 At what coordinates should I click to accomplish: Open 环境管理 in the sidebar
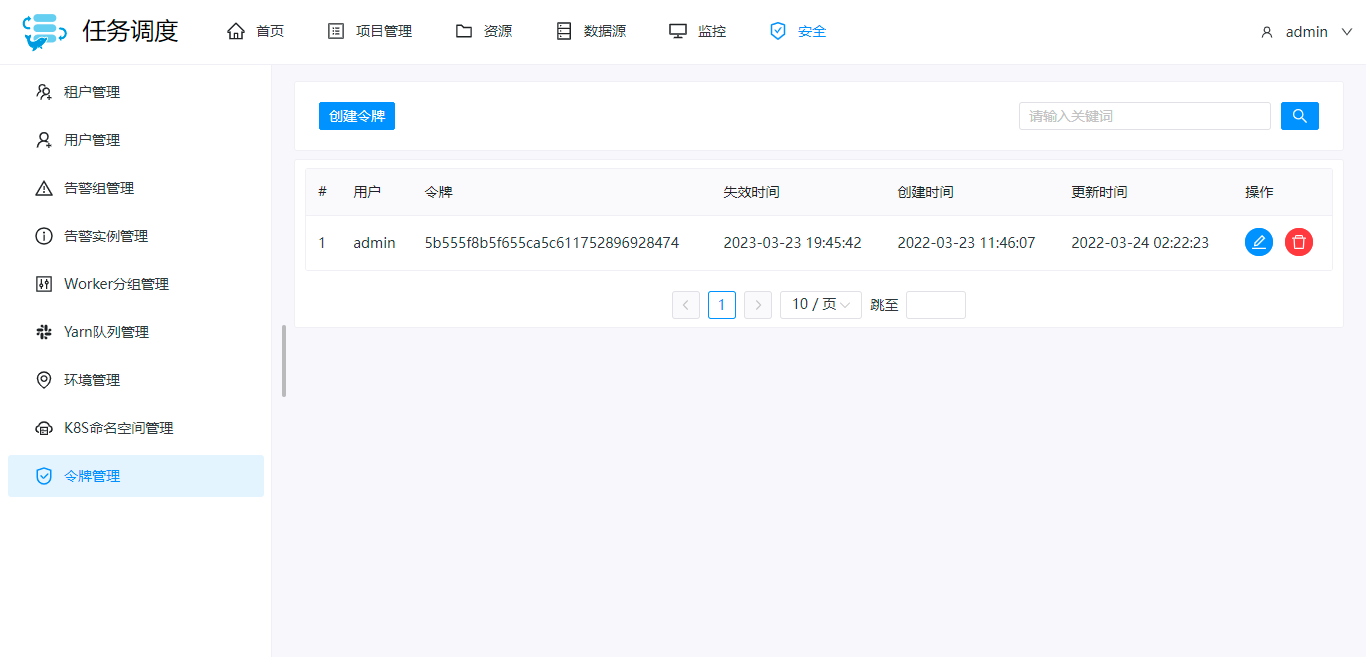coord(92,380)
